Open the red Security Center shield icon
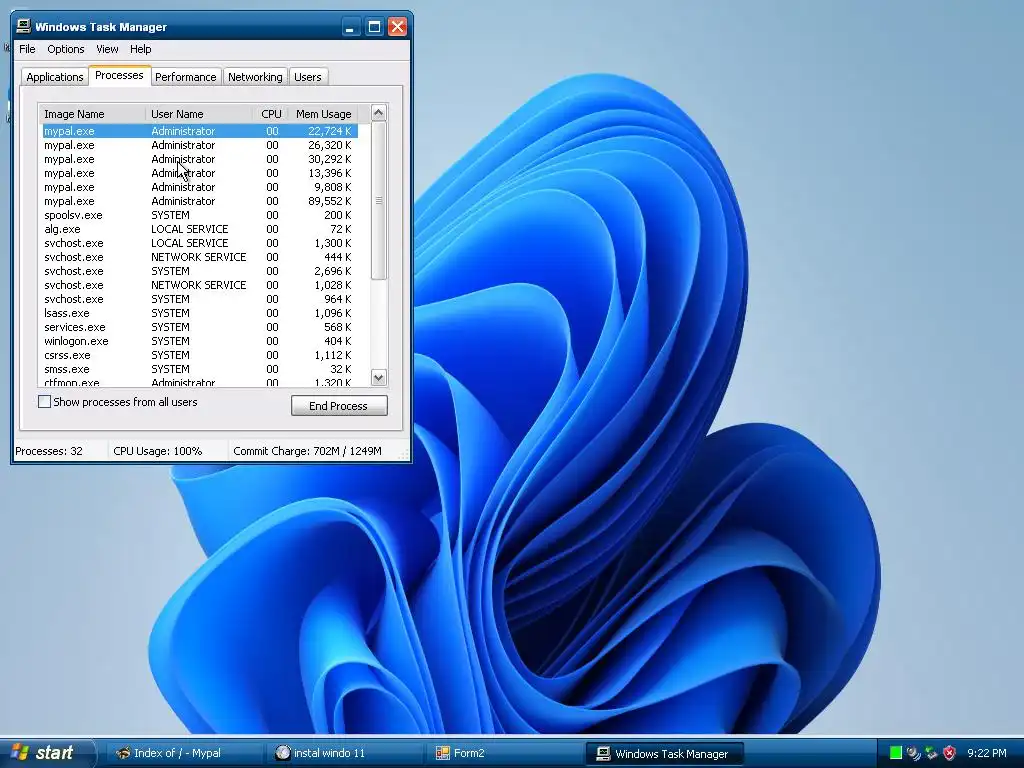1024x768 pixels. point(949,753)
